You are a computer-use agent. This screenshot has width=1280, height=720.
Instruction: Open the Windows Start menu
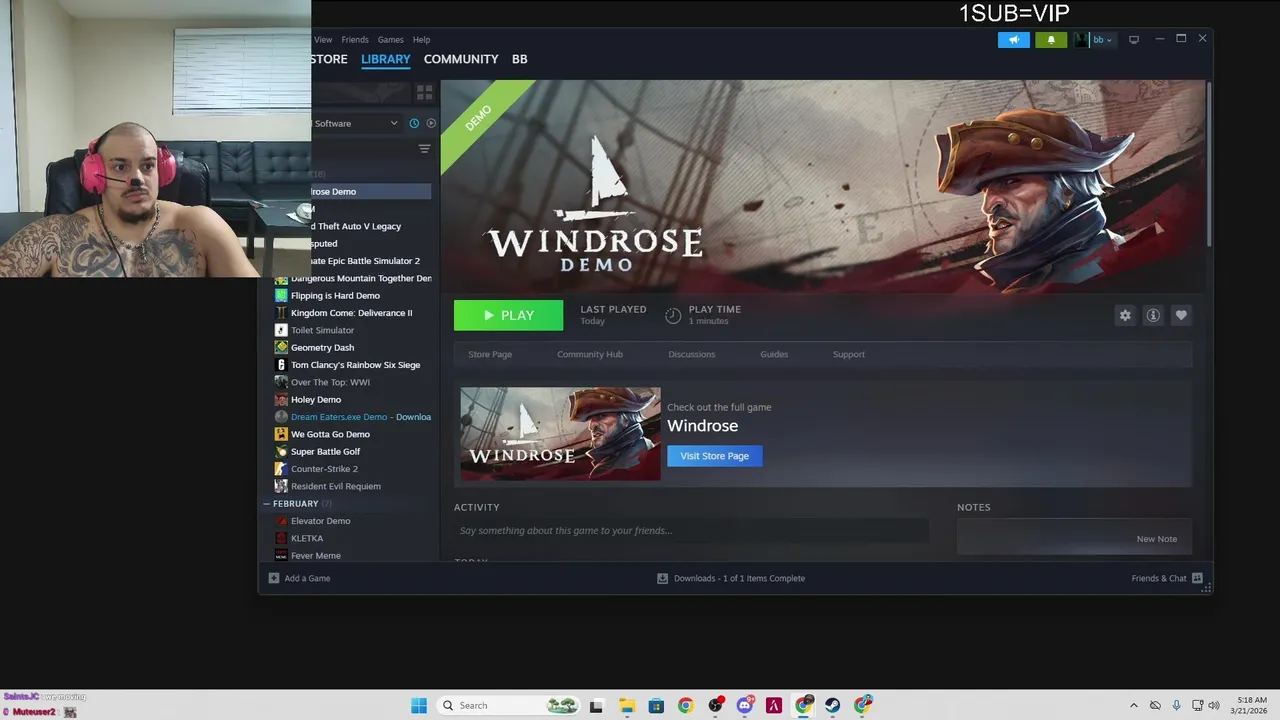(x=419, y=705)
